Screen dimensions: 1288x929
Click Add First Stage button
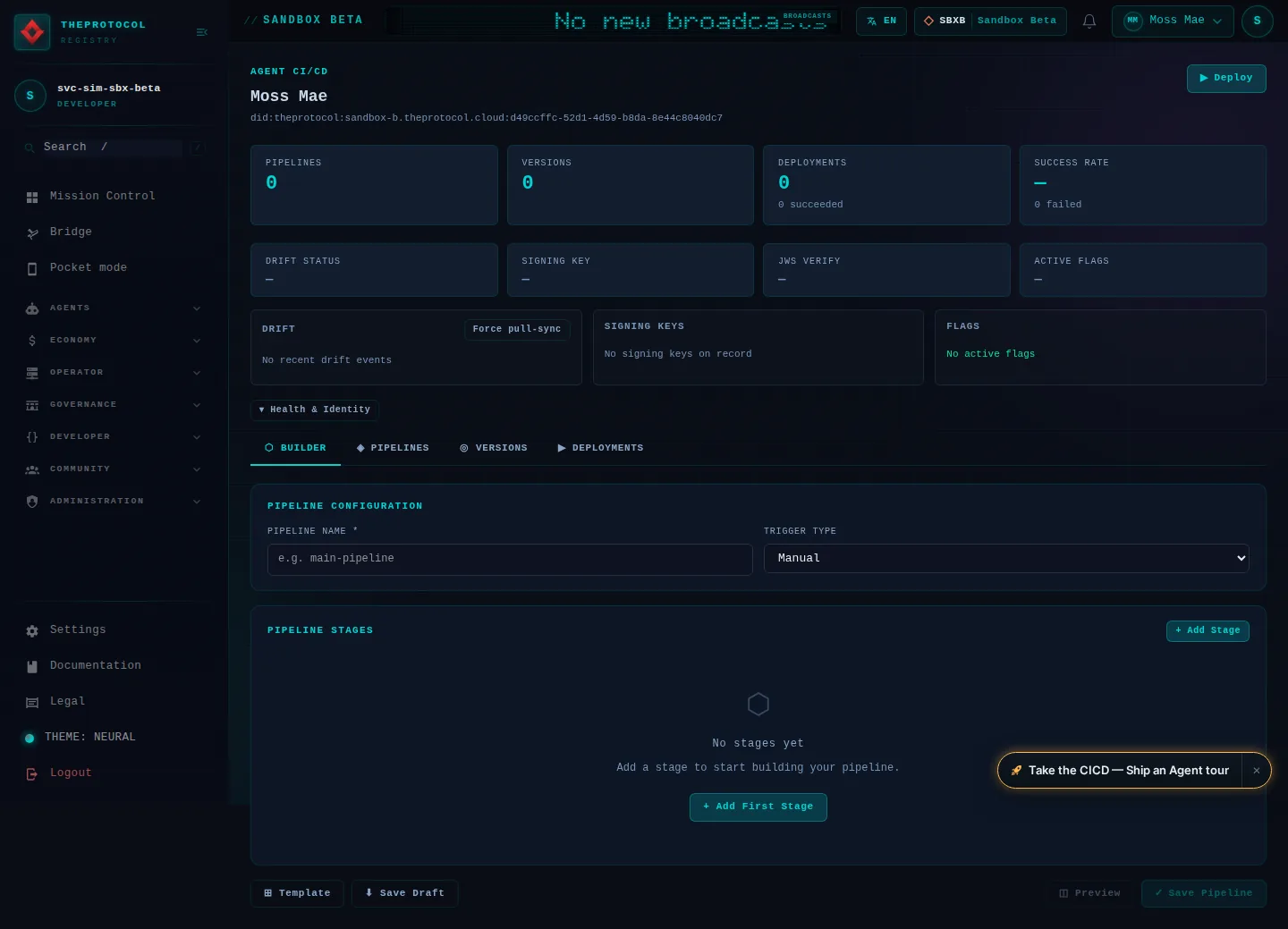758,807
